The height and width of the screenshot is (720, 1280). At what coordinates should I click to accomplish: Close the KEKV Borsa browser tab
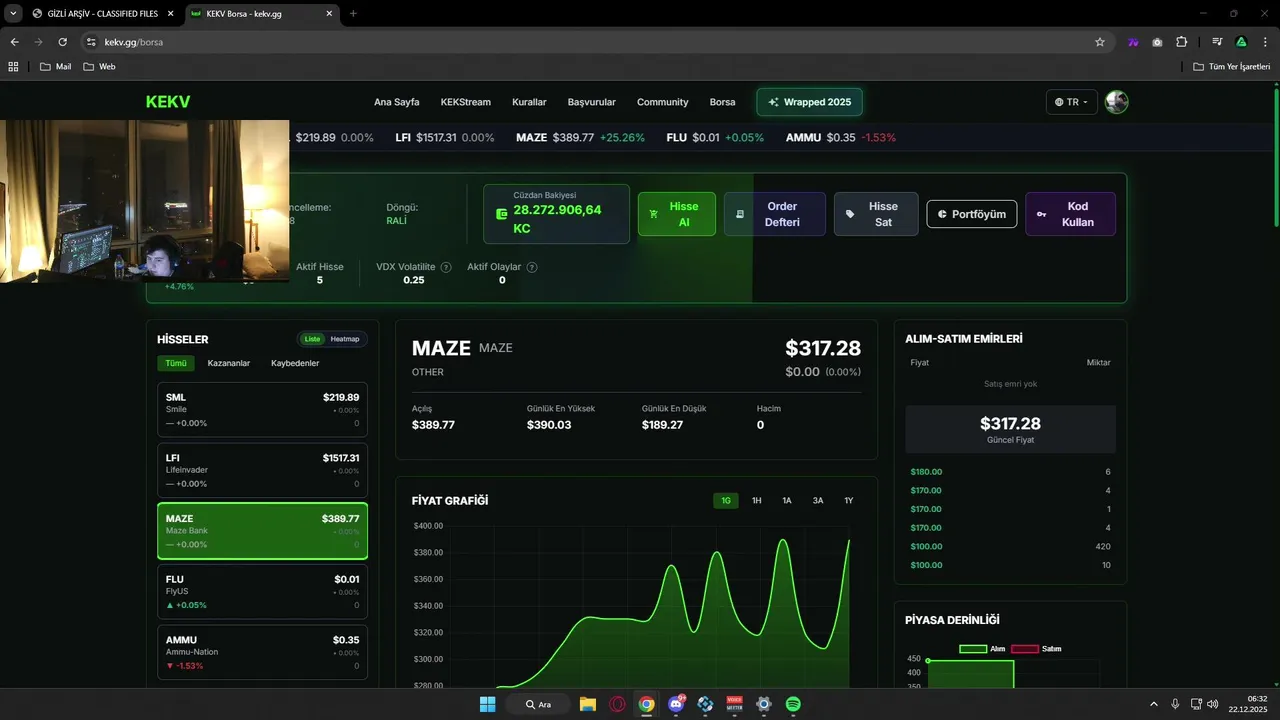327,13
